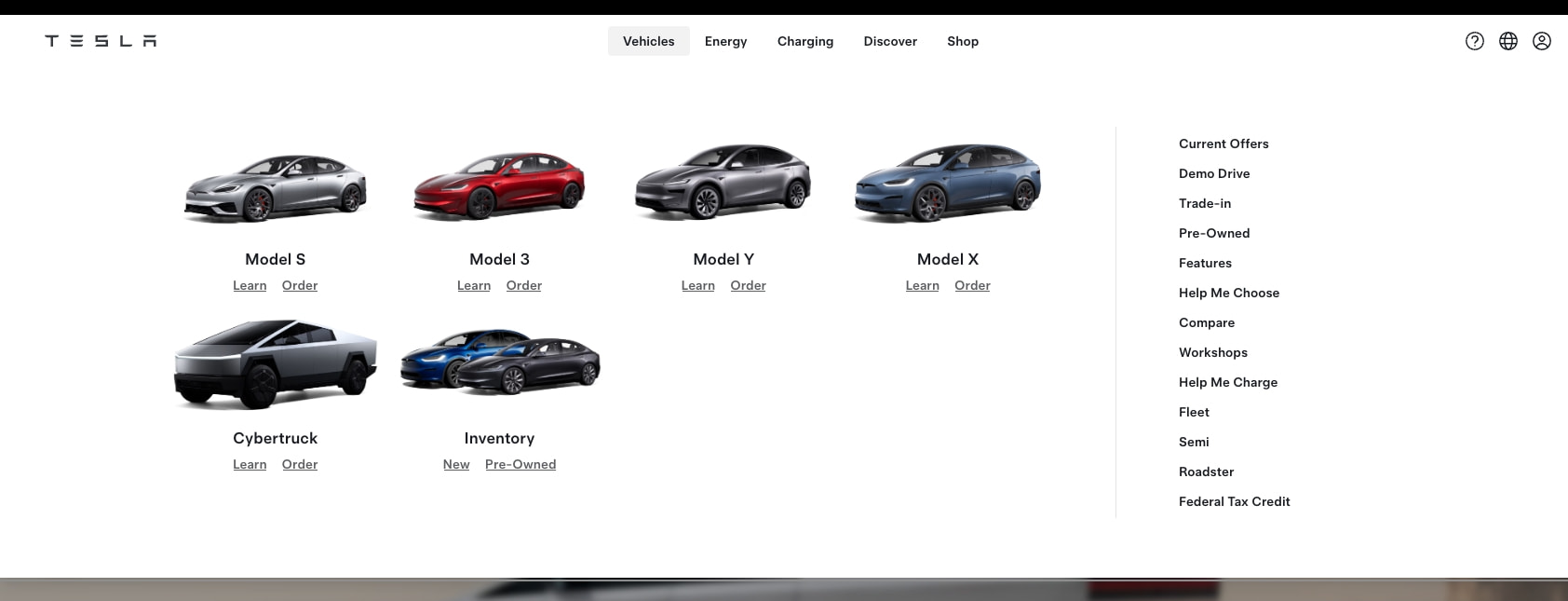Select the Model Y title
Viewport: 1568px width, 601px height.
point(723,259)
